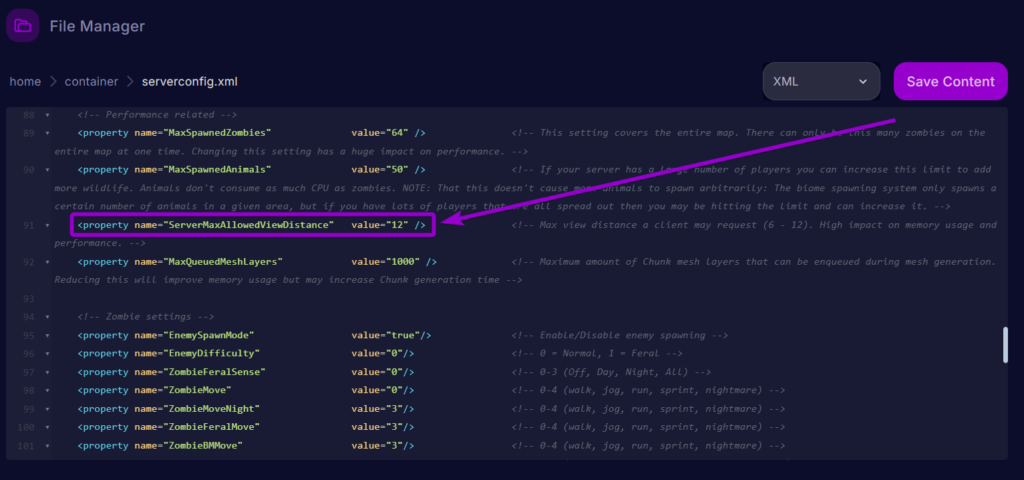Click line number 93 in the gutter
The image size is (1024, 480).
[28, 298]
